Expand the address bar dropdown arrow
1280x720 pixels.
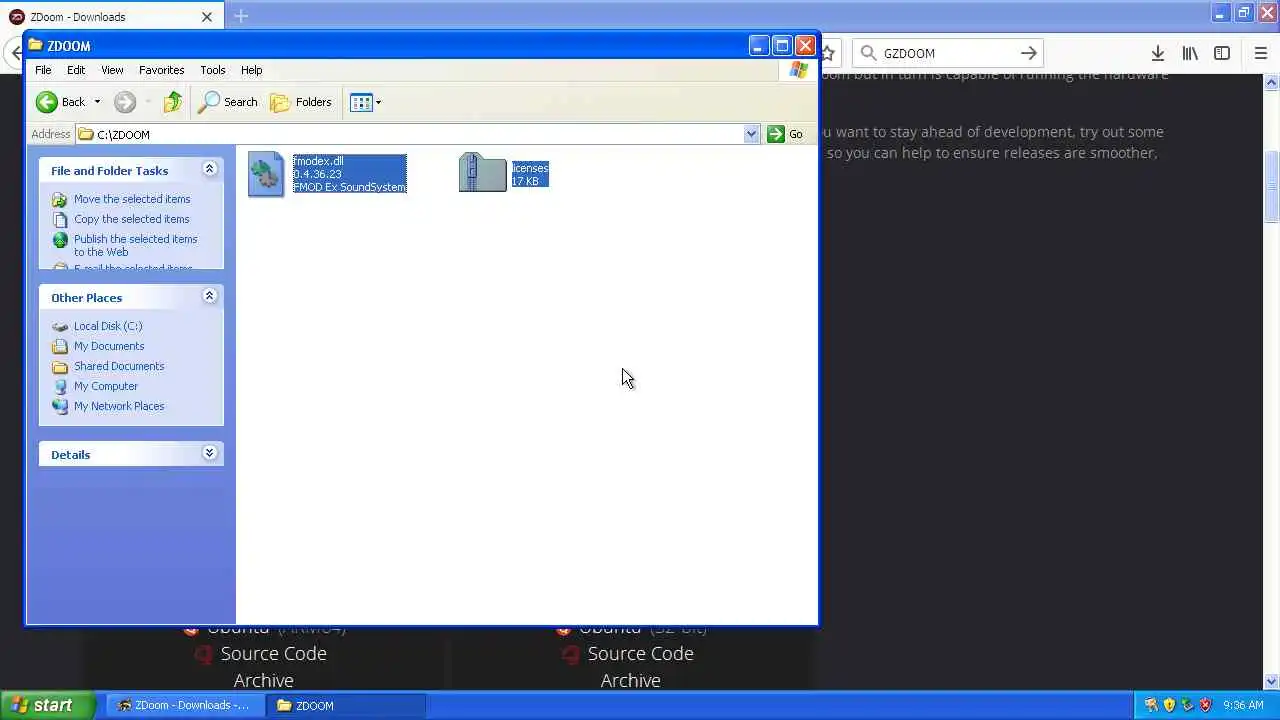752,134
